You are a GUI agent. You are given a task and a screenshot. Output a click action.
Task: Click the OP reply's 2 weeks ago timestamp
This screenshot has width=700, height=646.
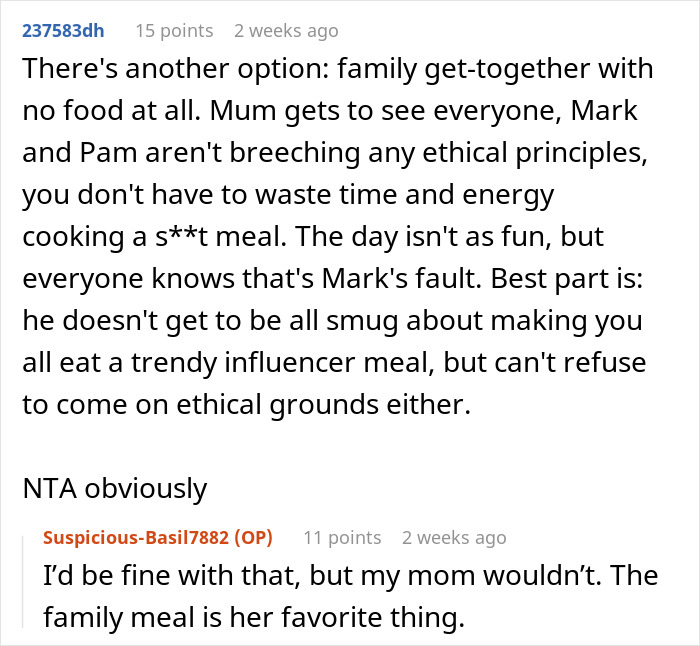(x=454, y=538)
